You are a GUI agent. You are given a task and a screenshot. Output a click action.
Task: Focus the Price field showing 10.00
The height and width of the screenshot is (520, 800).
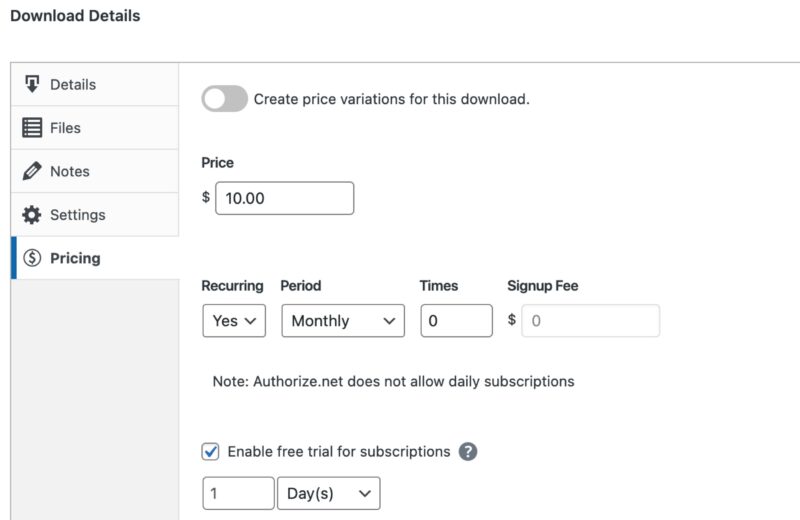(x=284, y=198)
